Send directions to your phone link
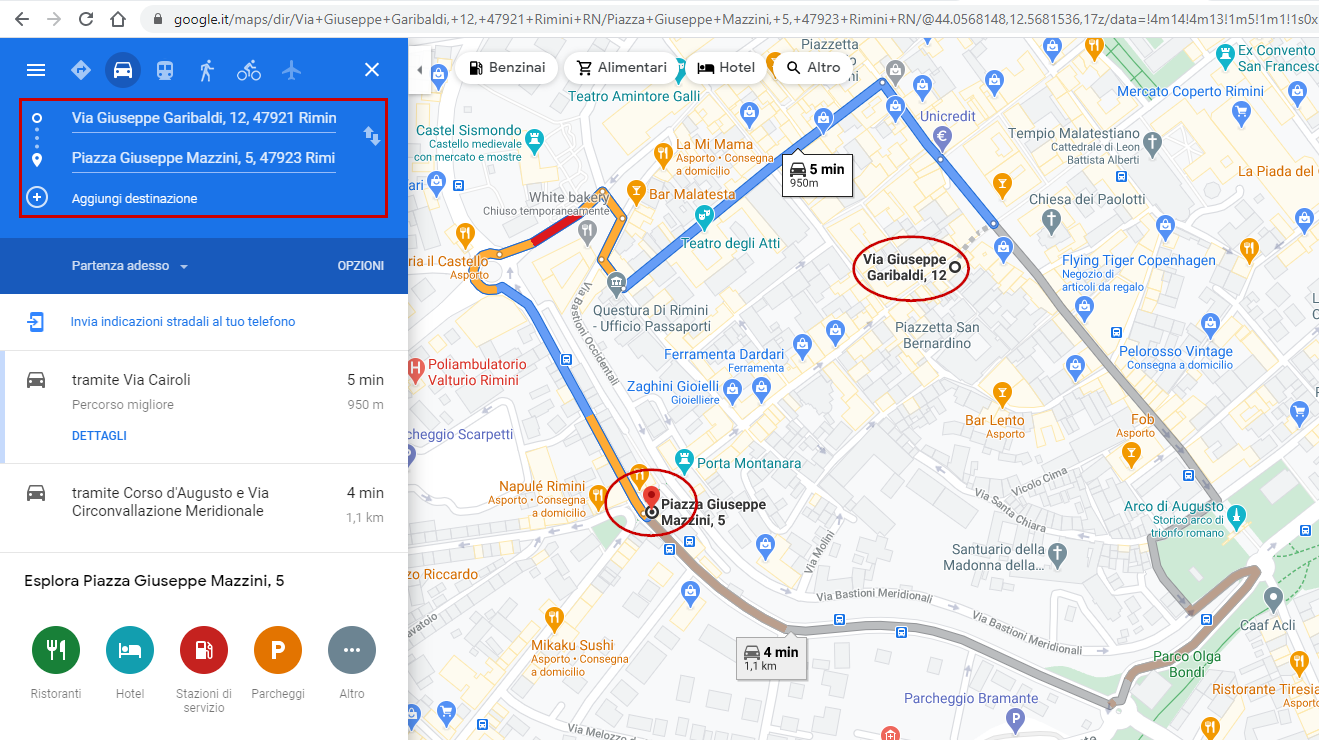This screenshot has width=1319, height=740. (x=183, y=322)
